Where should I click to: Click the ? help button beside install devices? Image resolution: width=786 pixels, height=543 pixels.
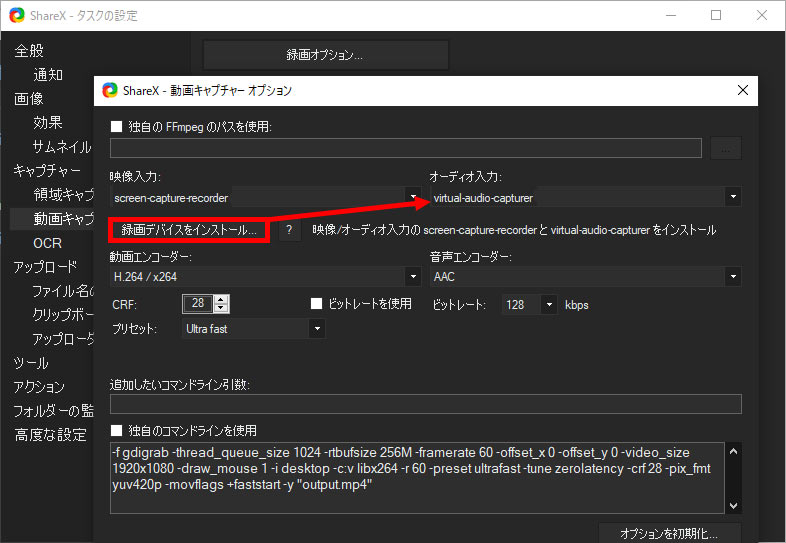(x=289, y=230)
